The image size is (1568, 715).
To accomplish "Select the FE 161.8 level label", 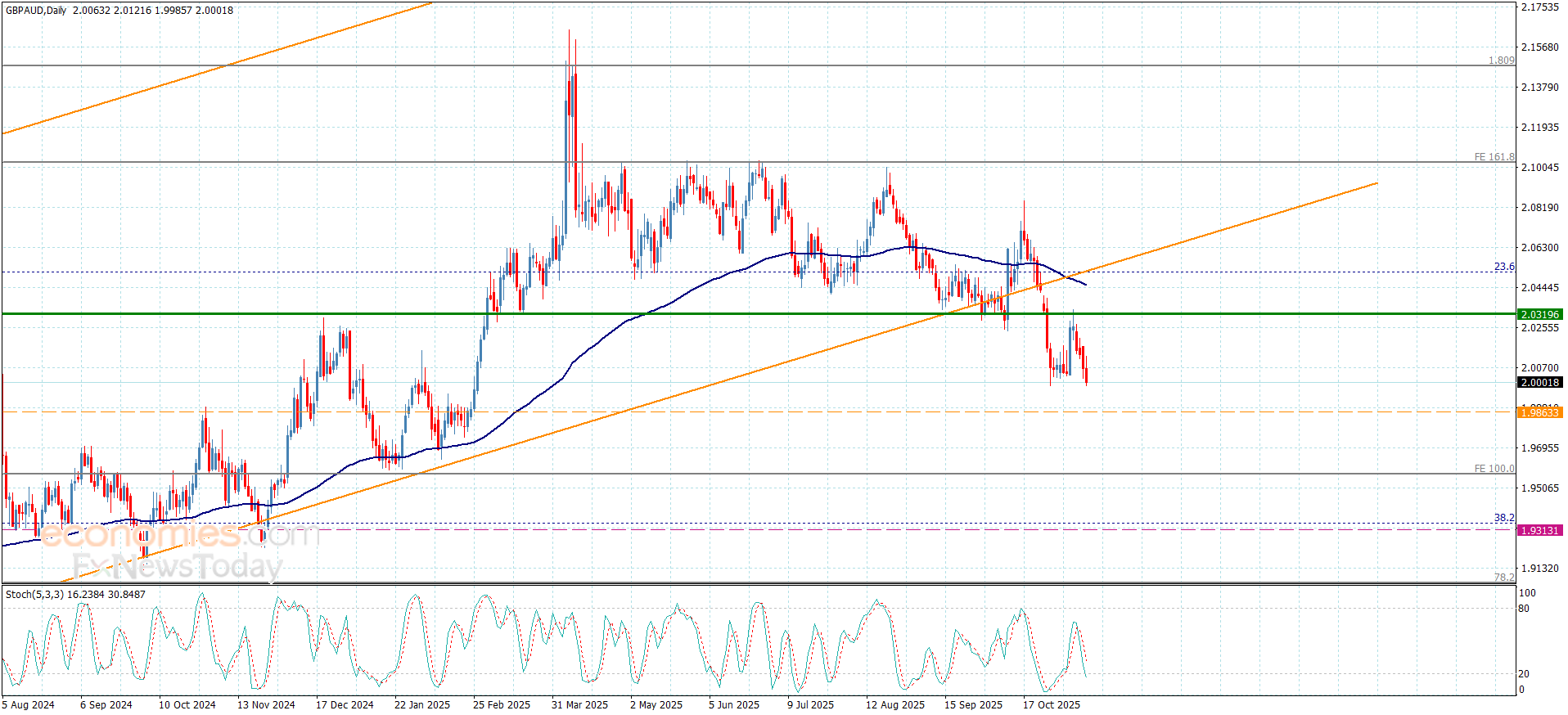I will (x=1494, y=157).
